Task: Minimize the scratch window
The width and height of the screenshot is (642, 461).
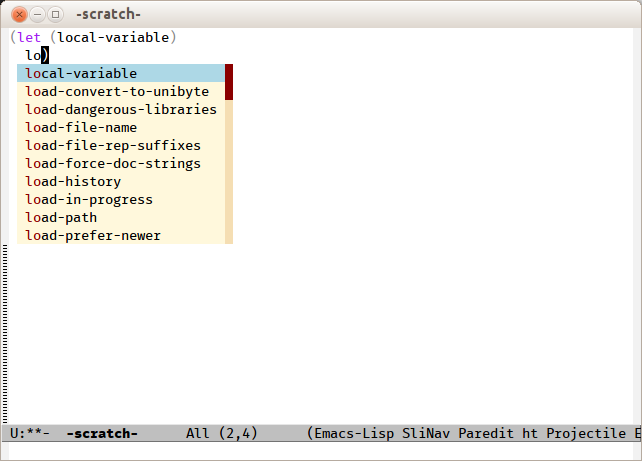Action: coord(37,14)
